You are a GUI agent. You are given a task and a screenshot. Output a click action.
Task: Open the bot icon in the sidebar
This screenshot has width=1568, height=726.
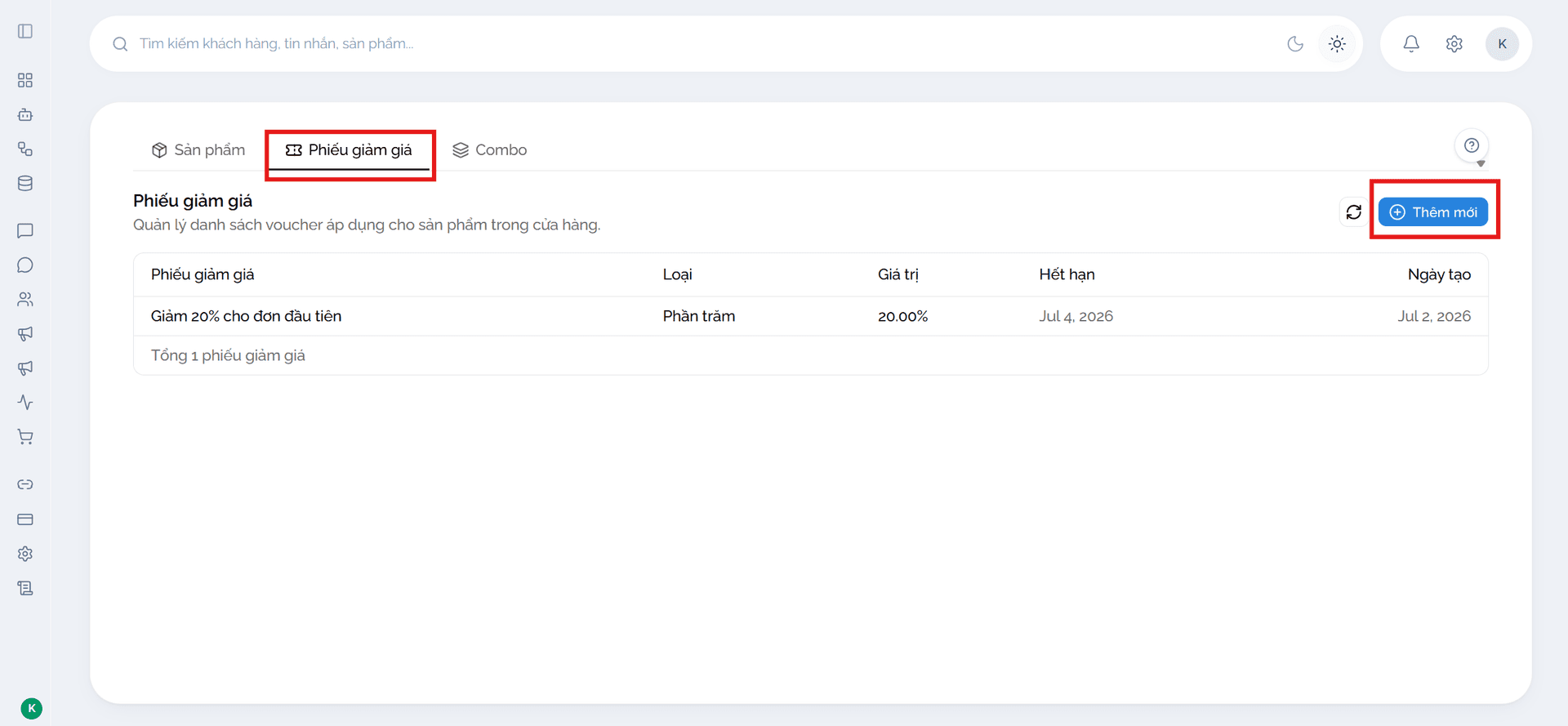[25, 114]
